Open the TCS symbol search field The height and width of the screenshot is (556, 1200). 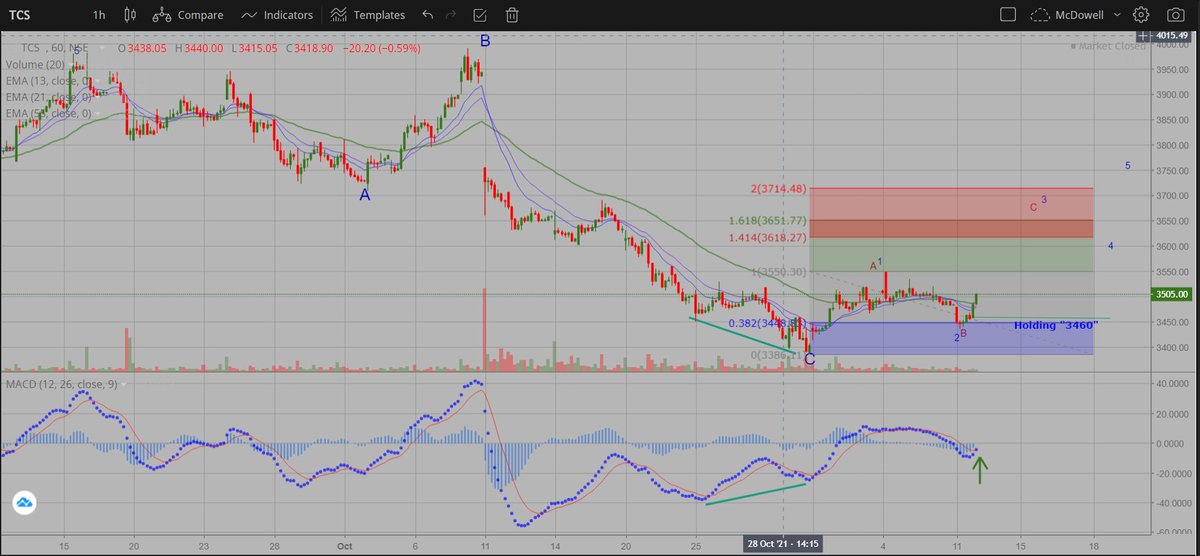[40, 15]
